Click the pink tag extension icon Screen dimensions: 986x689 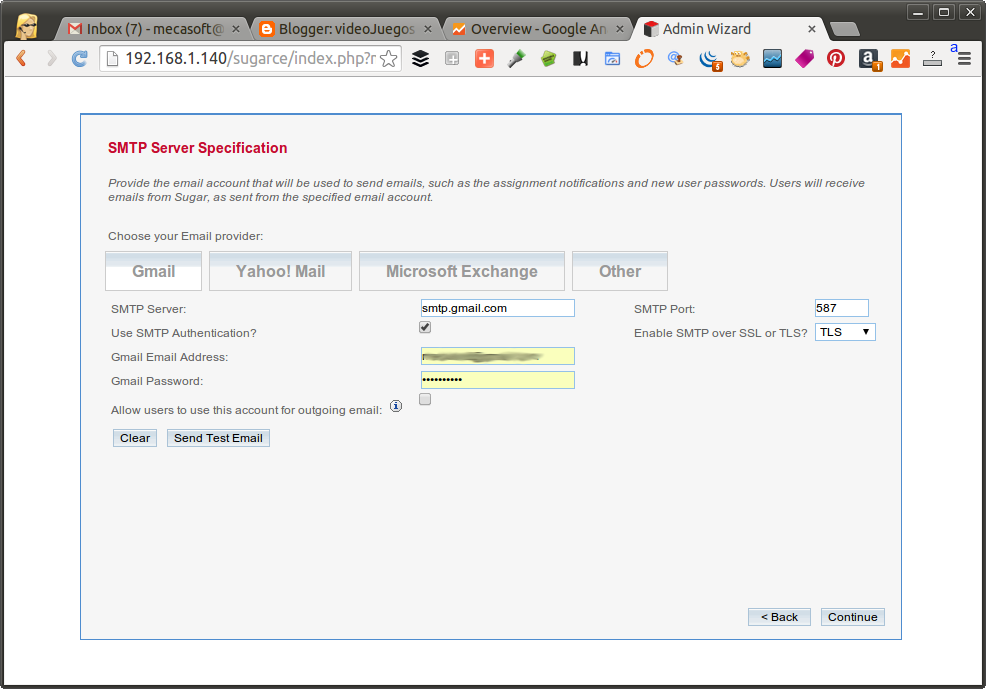(x=804, y=59)
